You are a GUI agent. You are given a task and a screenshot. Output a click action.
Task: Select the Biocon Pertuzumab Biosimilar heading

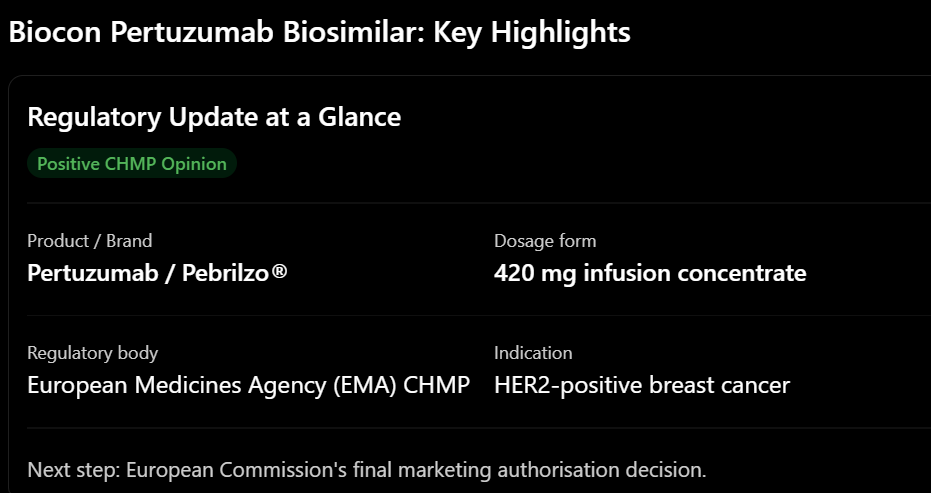(x=319, y=33)
